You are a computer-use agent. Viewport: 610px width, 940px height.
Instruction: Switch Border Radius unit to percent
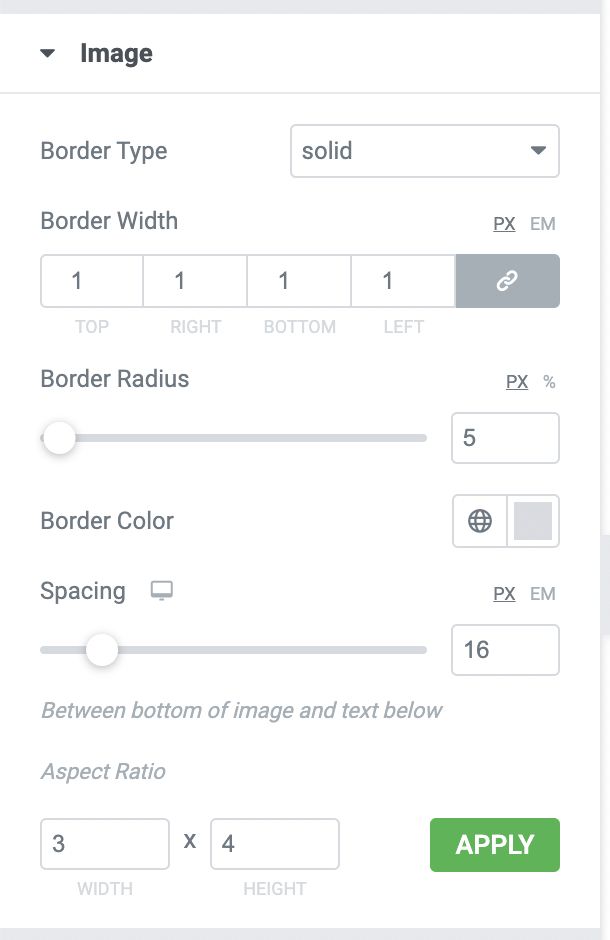(x=549, y=382)
